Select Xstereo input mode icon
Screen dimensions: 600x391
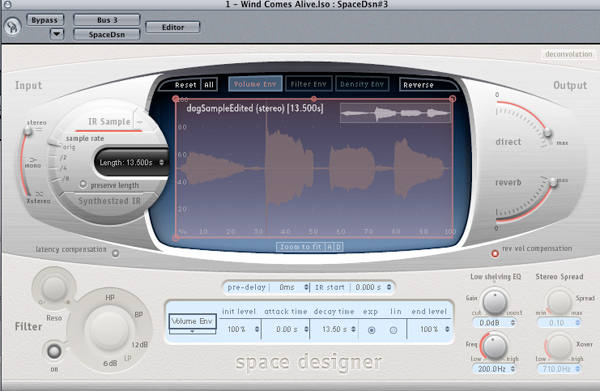coord(39,194)
